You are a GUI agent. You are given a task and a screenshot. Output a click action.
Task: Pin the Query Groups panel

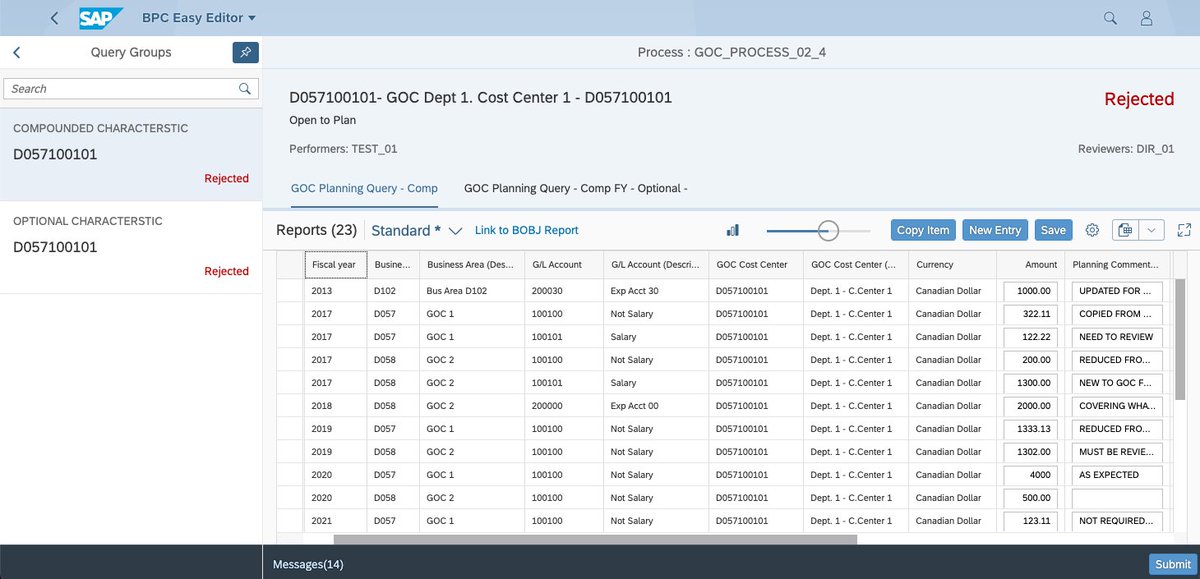point(245,52)
